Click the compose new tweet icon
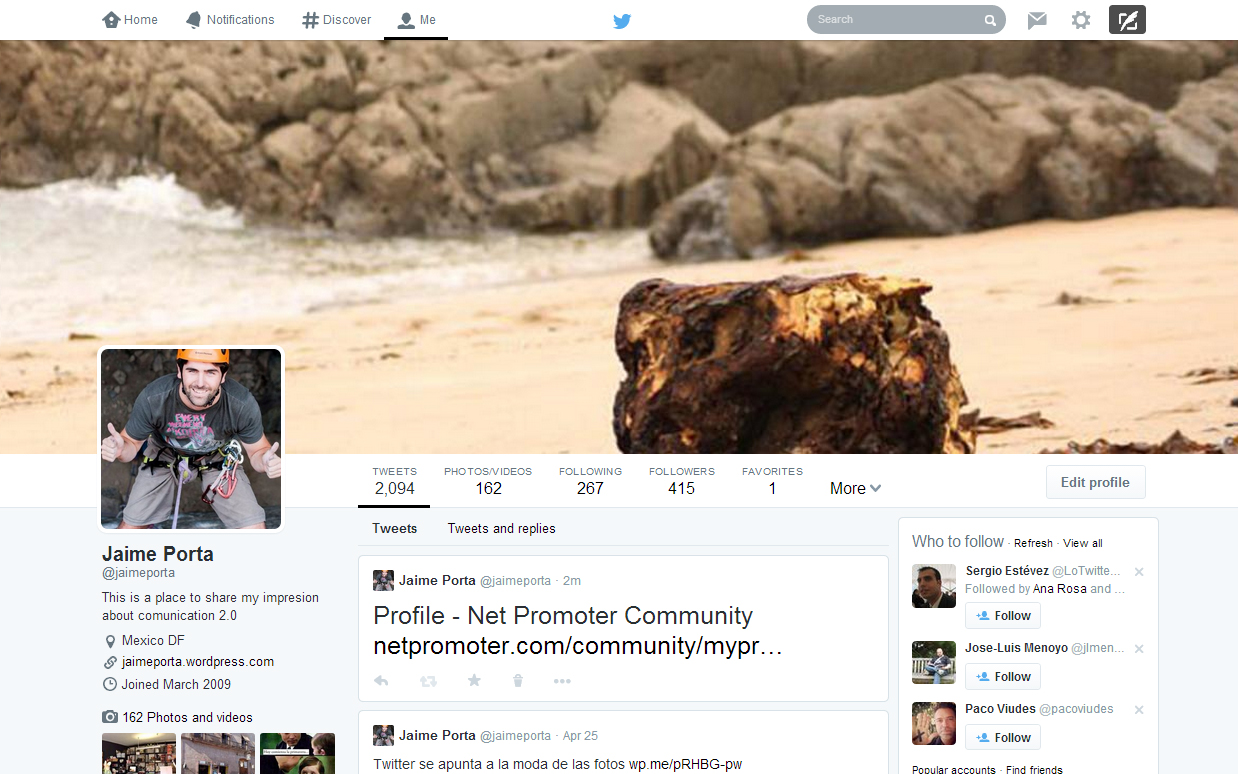Screen dimensions: 1238x774 (x=1127, y=20)
